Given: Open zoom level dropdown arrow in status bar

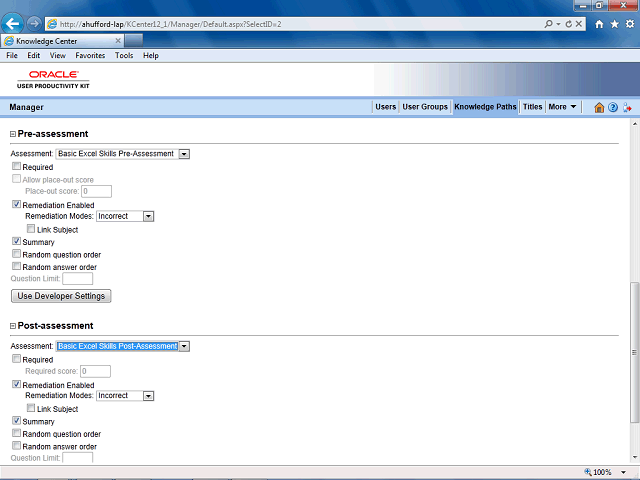Looking at the screenshot, I should 623,472.
